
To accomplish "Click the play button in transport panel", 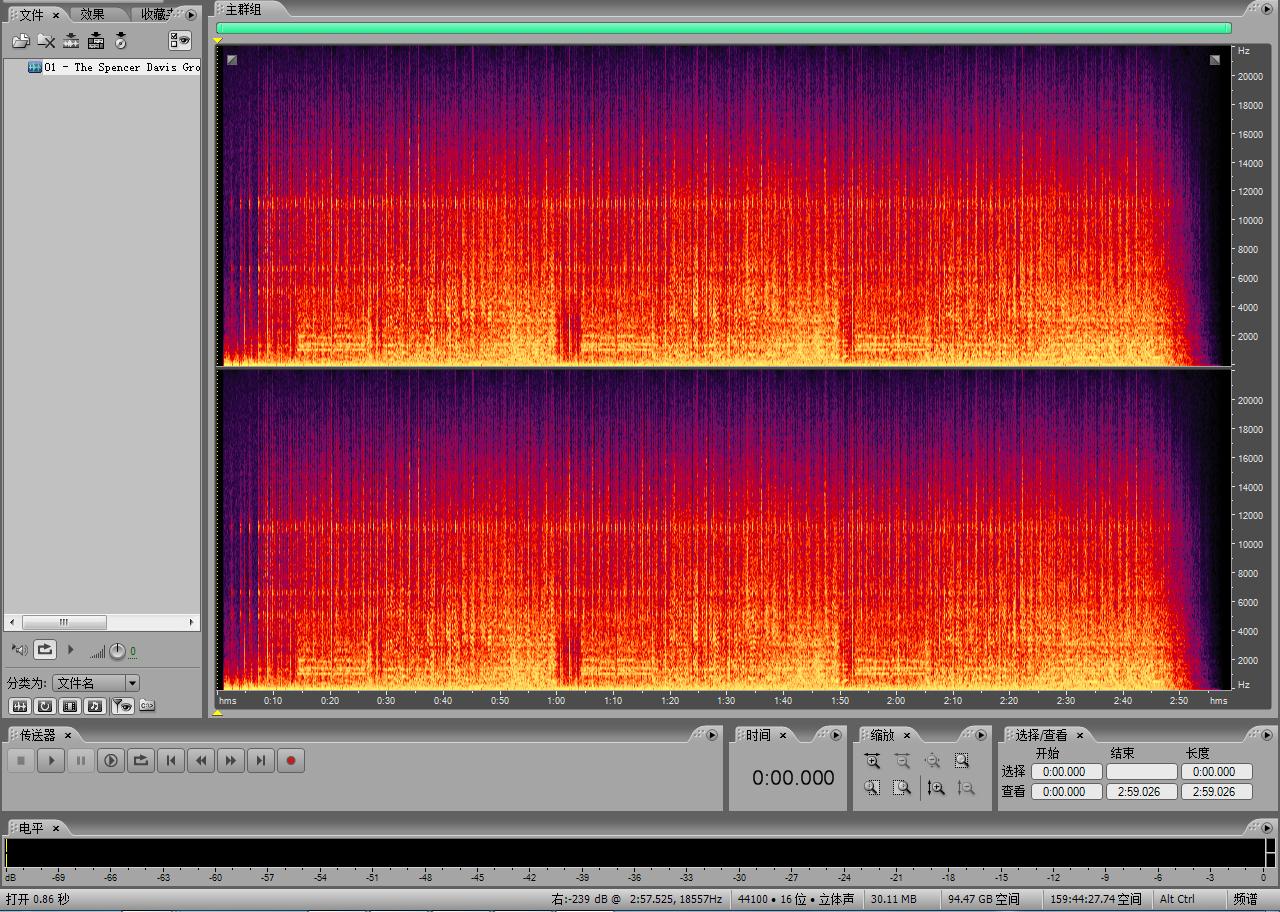I will (50, 761).
